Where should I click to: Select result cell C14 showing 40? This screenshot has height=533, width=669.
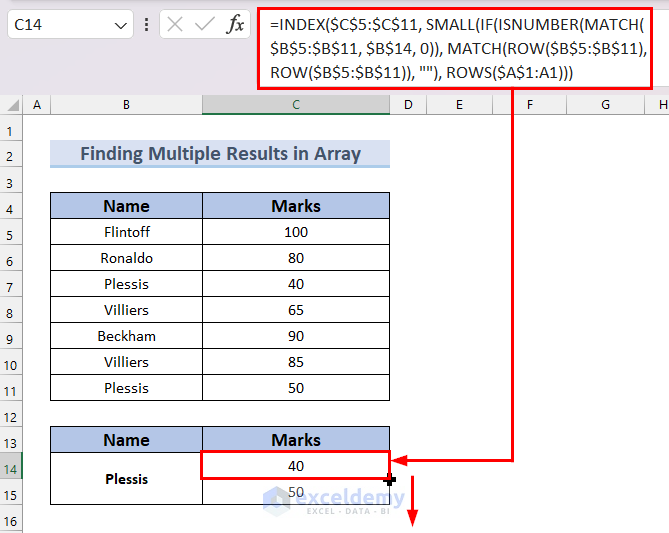[x=296, y=466]
